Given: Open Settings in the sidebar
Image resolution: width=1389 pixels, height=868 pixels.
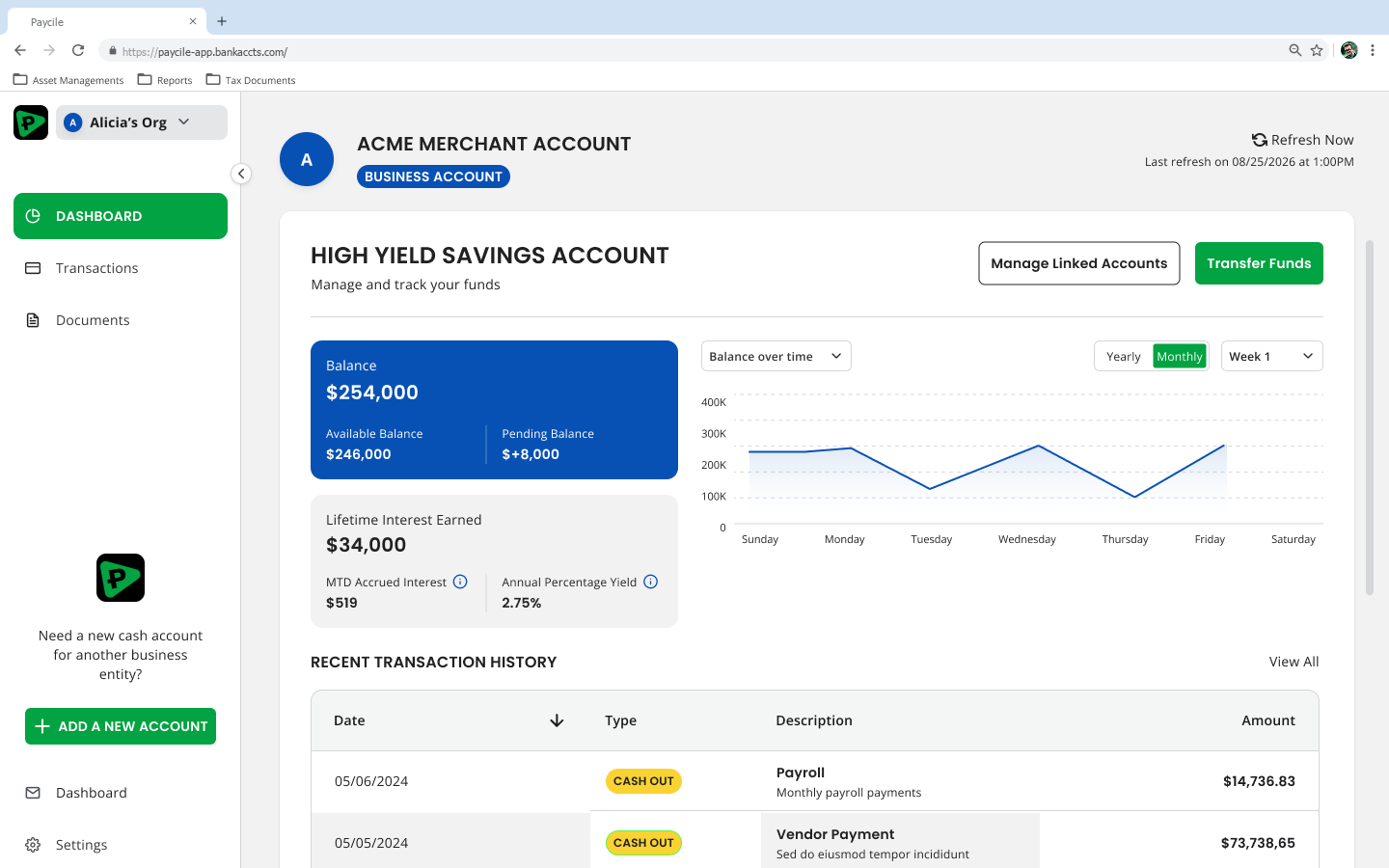Looking at the screenshot, I should coord(121,845).
